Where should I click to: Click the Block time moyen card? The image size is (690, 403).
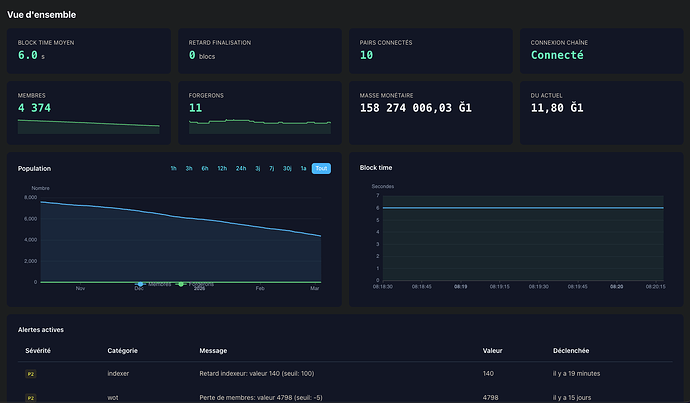tap(89, 51)
